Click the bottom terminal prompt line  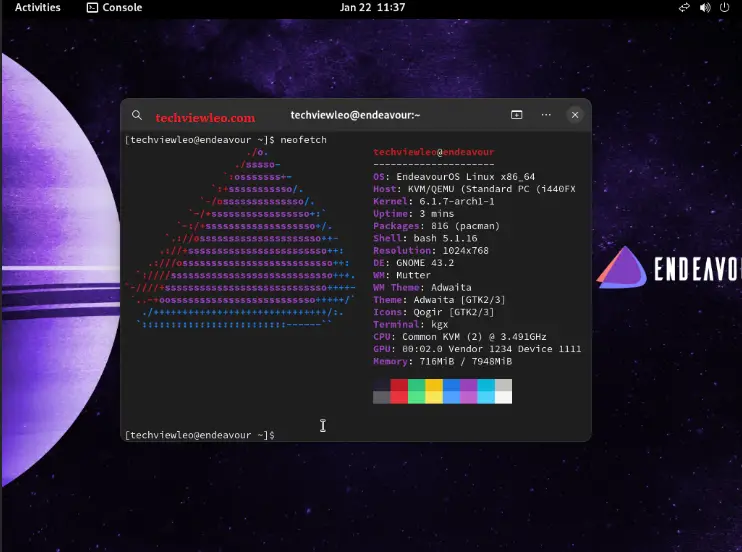coord(200,435)
